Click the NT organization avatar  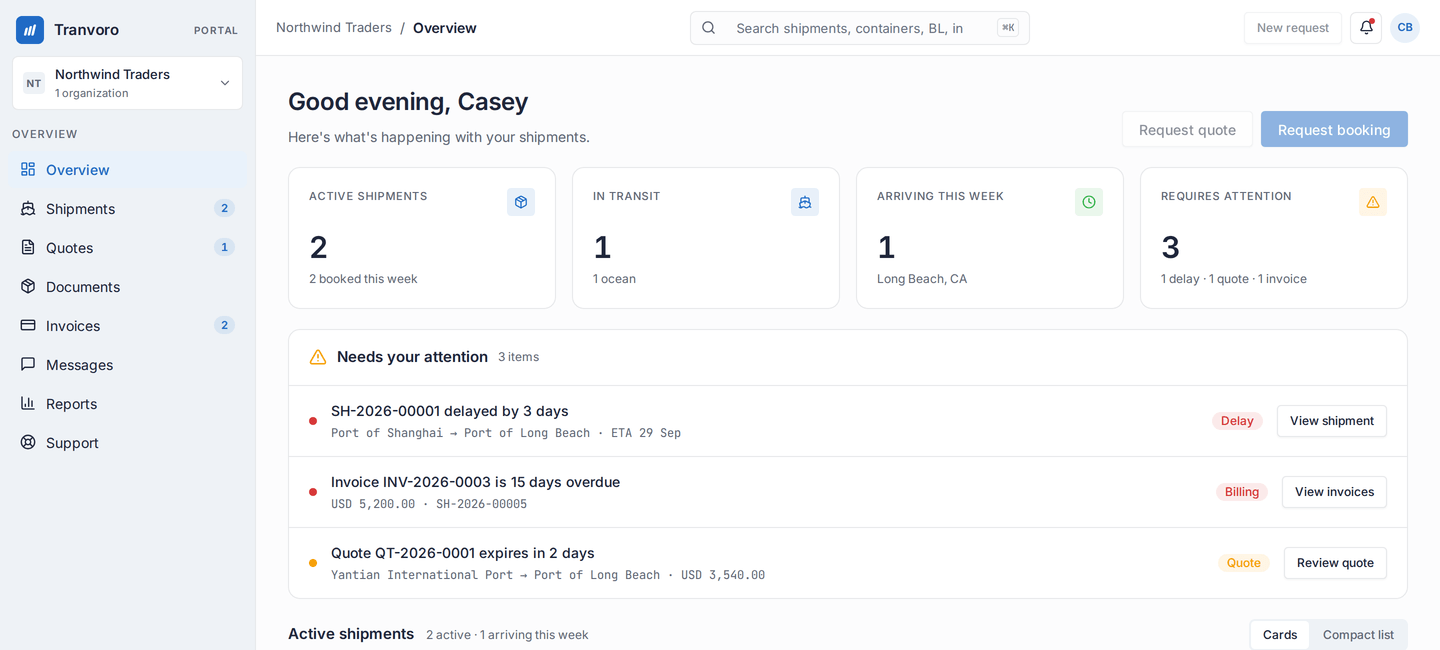(34, 83)
